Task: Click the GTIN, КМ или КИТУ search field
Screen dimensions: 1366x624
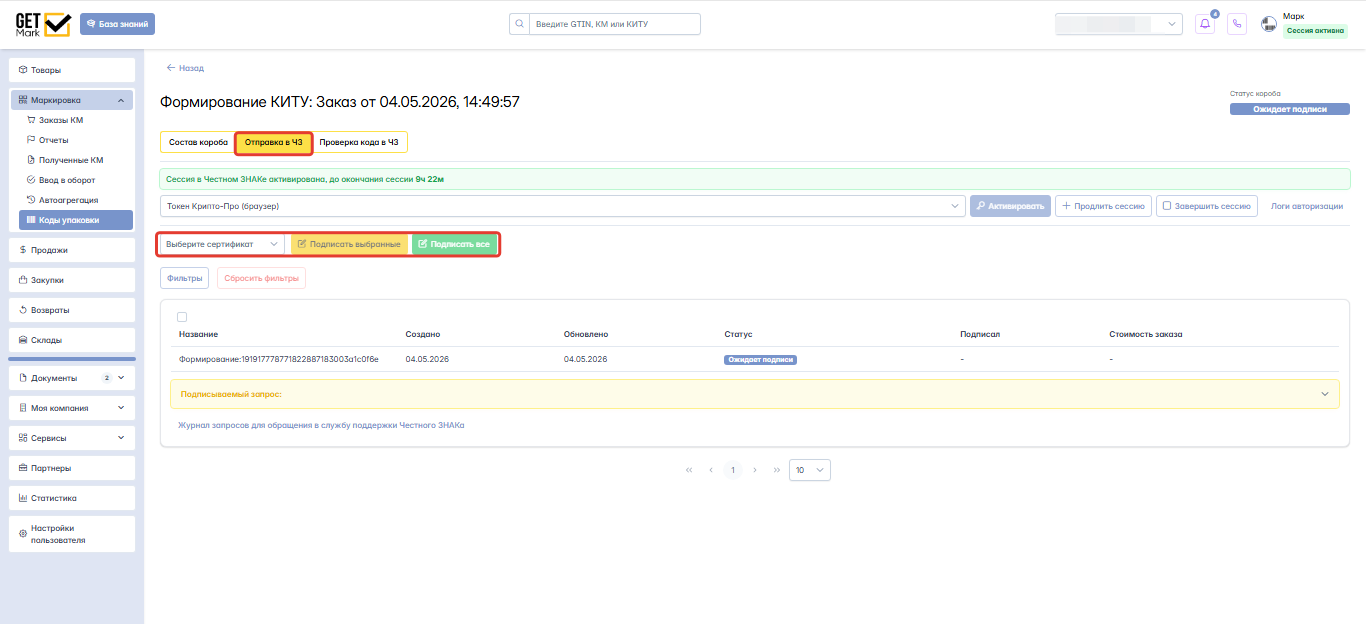Action: pos(613,24)
